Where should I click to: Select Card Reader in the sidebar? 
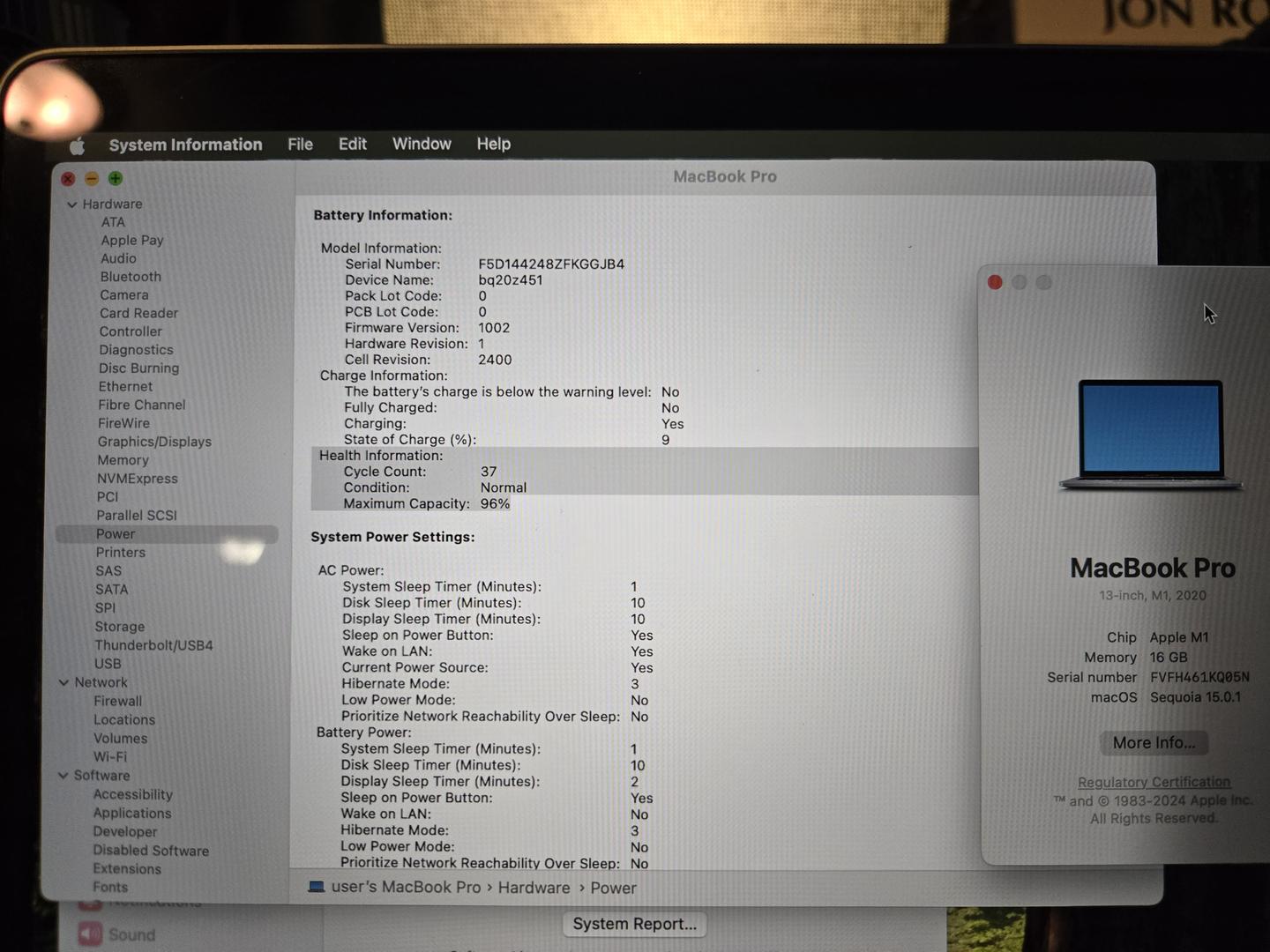pos(138,313)
